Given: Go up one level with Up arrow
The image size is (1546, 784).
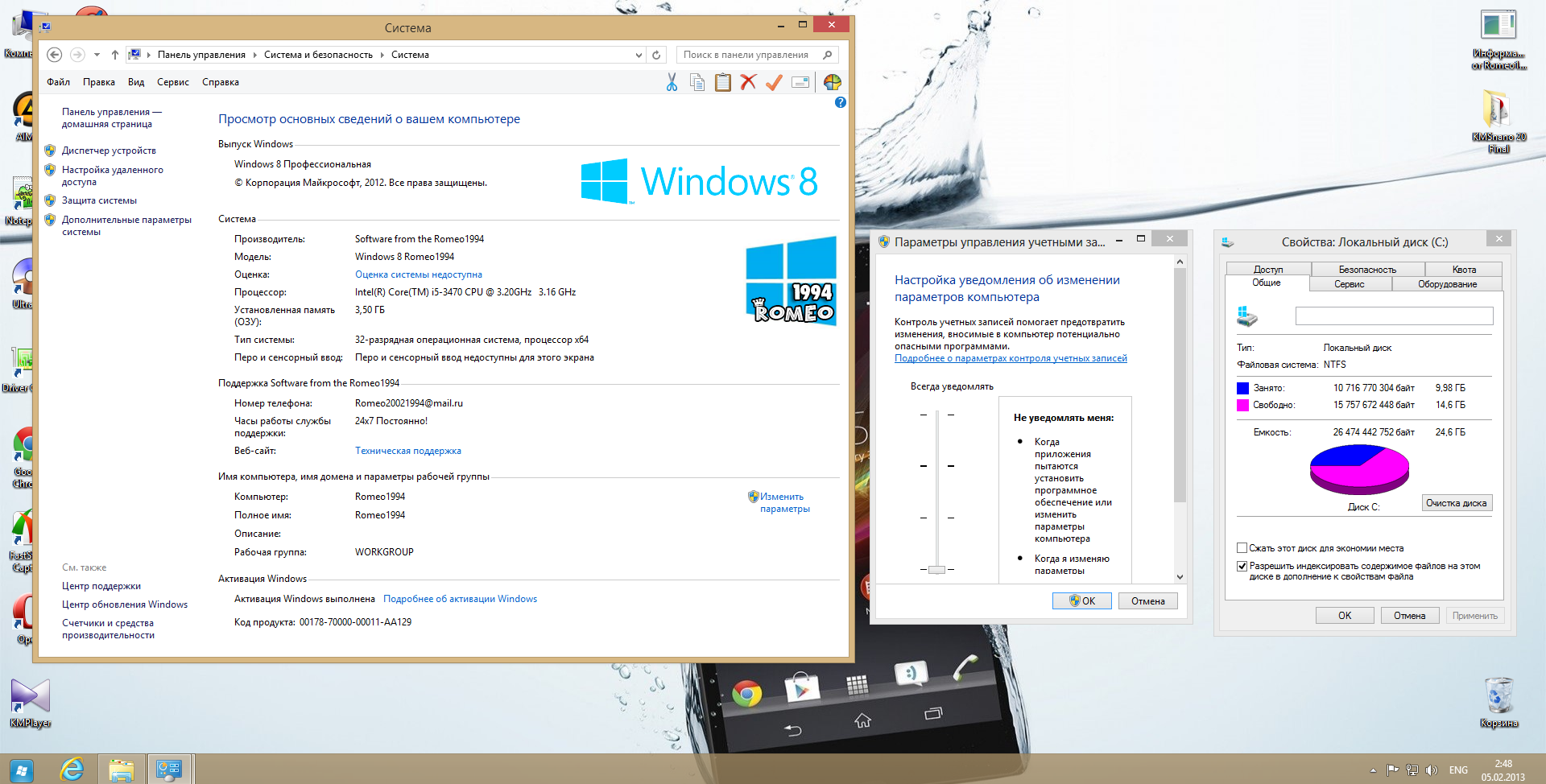Looking at the screenshot, I should [x=115, y=55].
